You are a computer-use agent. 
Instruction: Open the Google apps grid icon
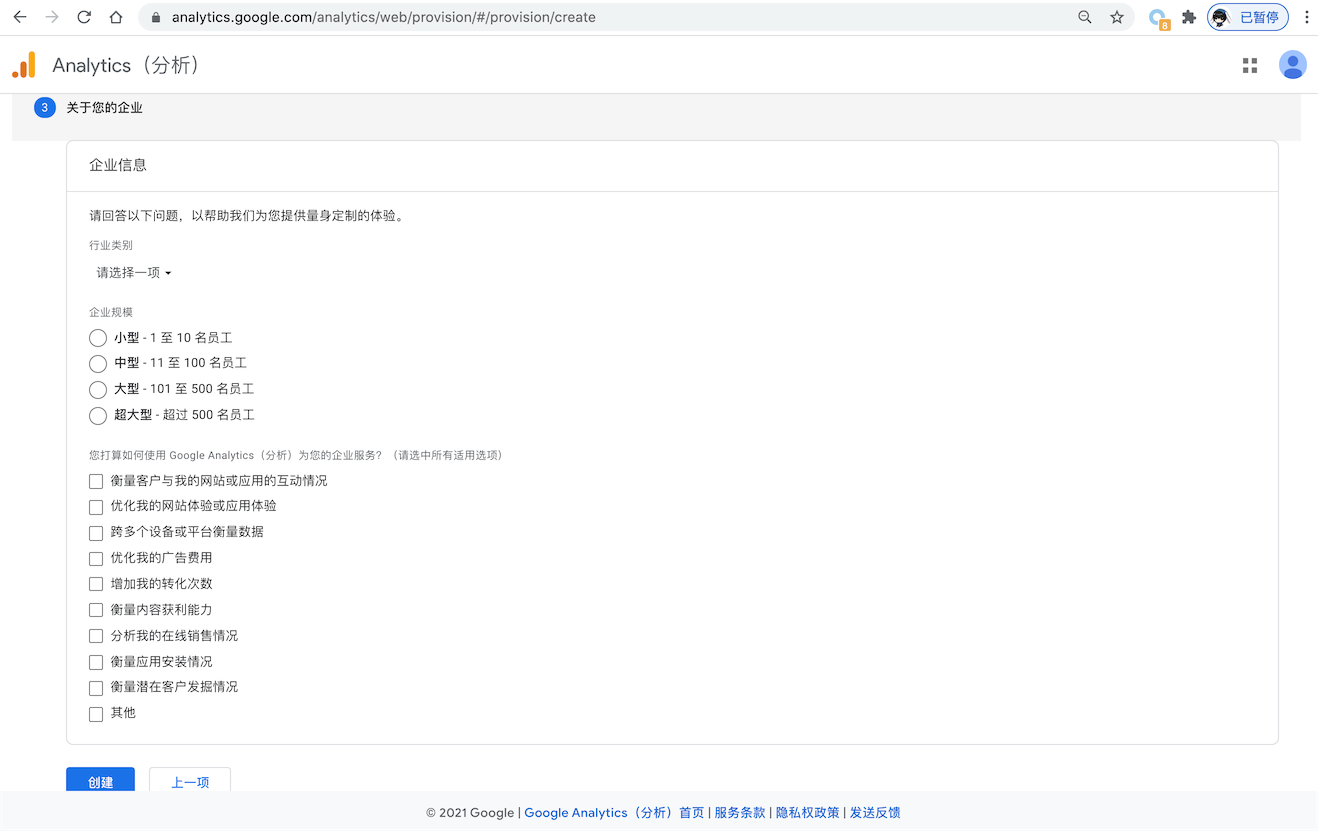pyautogui.click(x=1249, y=66)
